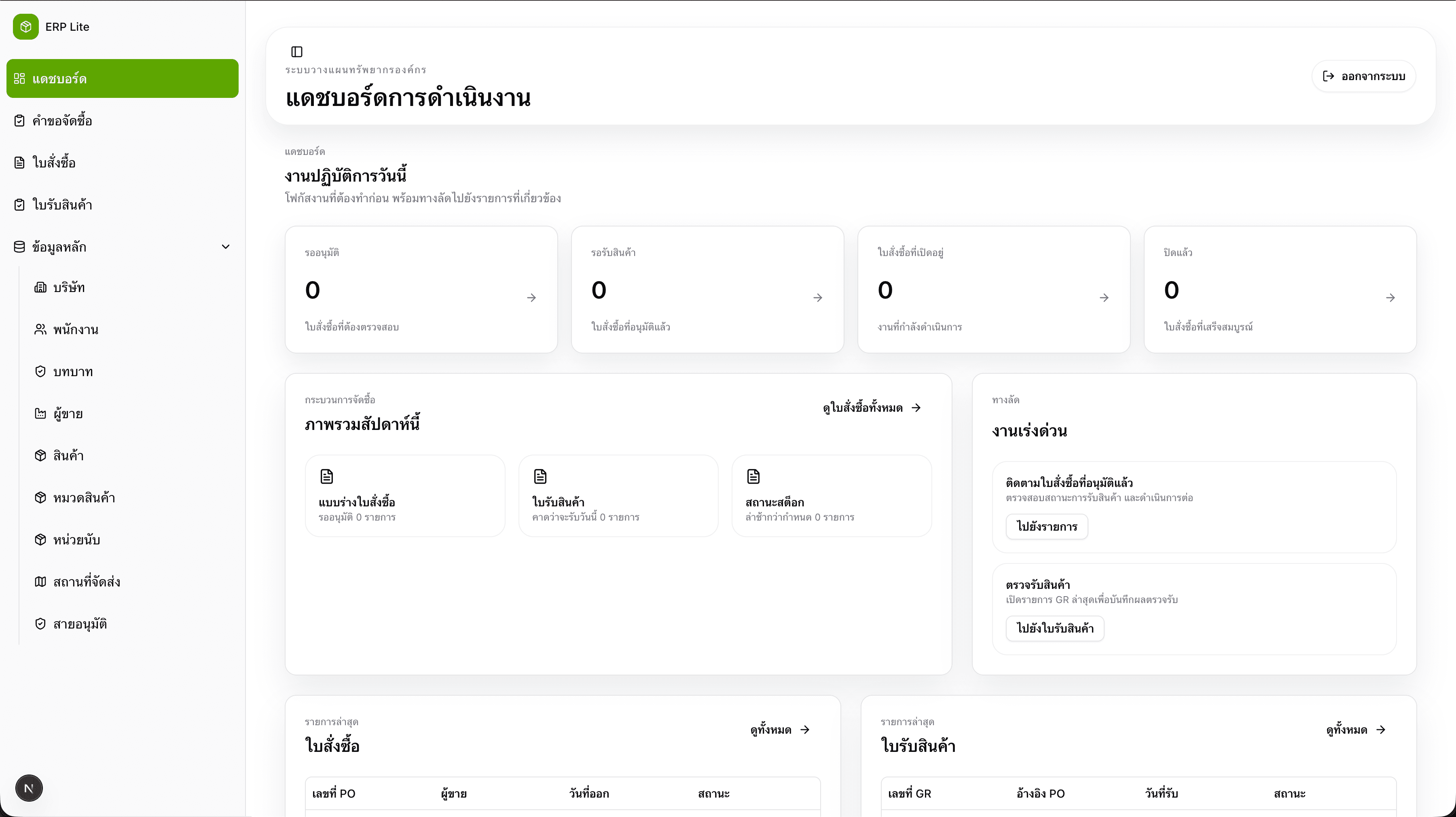Select the แบบร่างใบสั่งซื้อ card
1456x817 pixels.
pyautogui.click(x=405, y=496)
